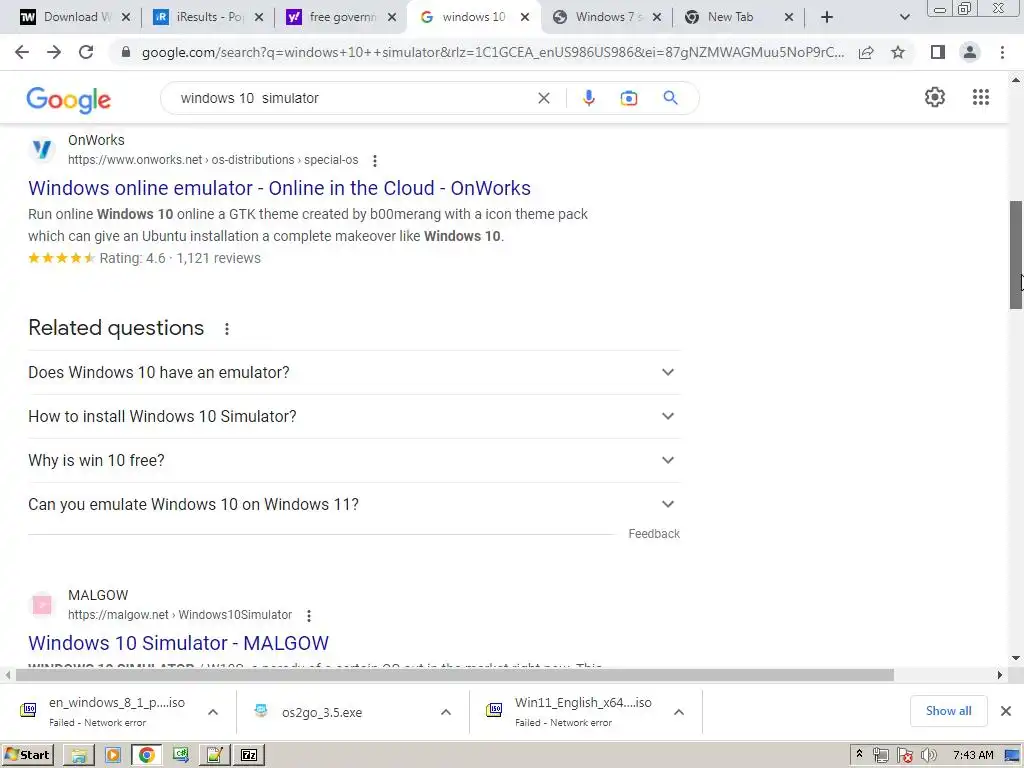Click the scroll right arrow of horizontal scrollbar
Screen dimensions: 1024x768
(x=1000, y=675)
